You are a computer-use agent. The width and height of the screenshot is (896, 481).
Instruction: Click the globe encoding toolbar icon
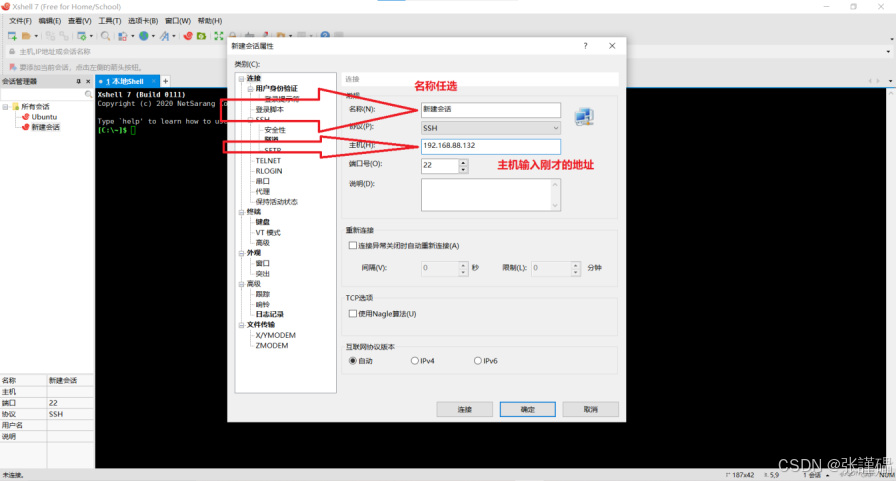(x=143, y=36)
